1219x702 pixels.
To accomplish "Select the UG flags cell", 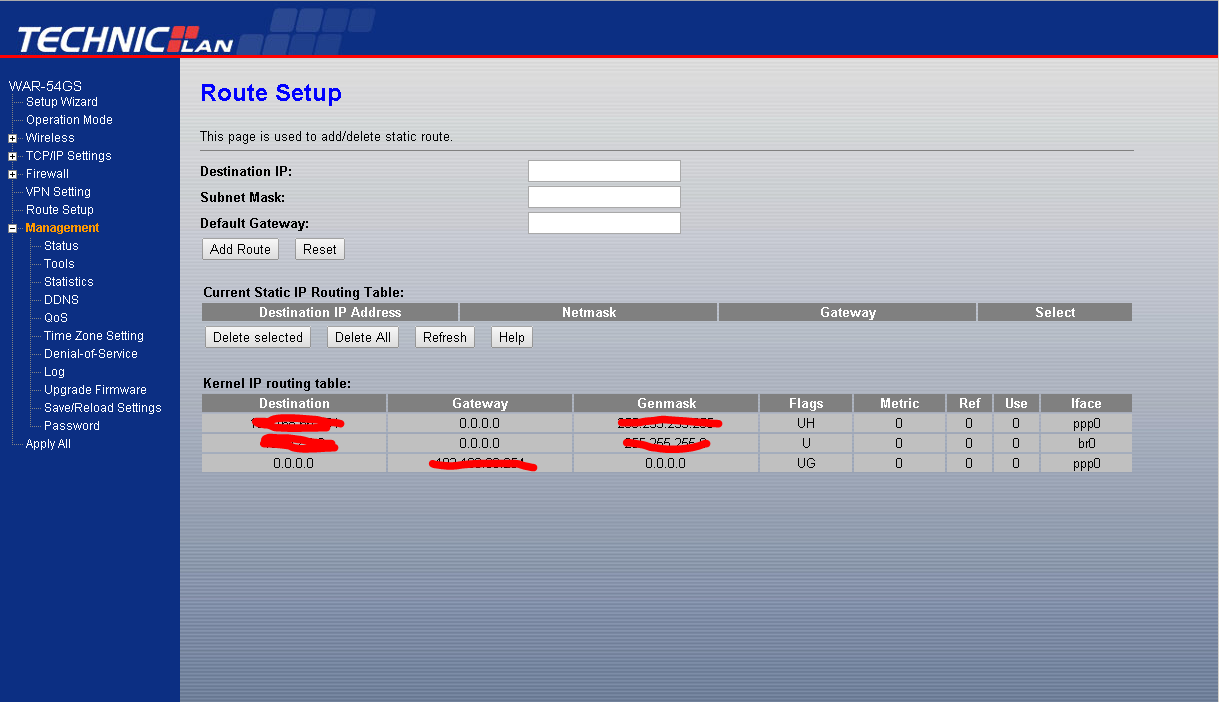I will tap(806, 463).
